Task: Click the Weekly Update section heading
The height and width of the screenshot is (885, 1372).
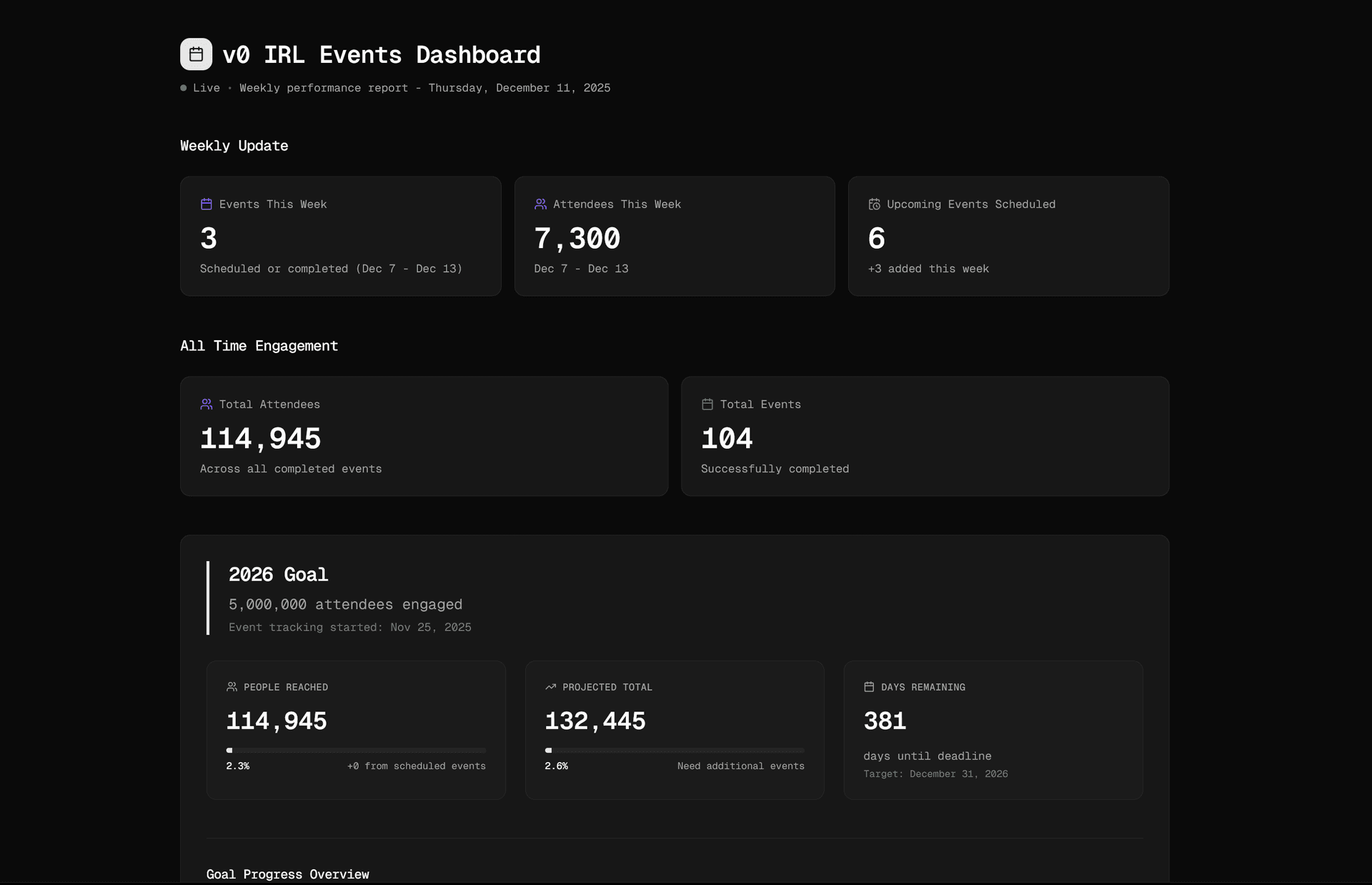Action: (234, 146)
